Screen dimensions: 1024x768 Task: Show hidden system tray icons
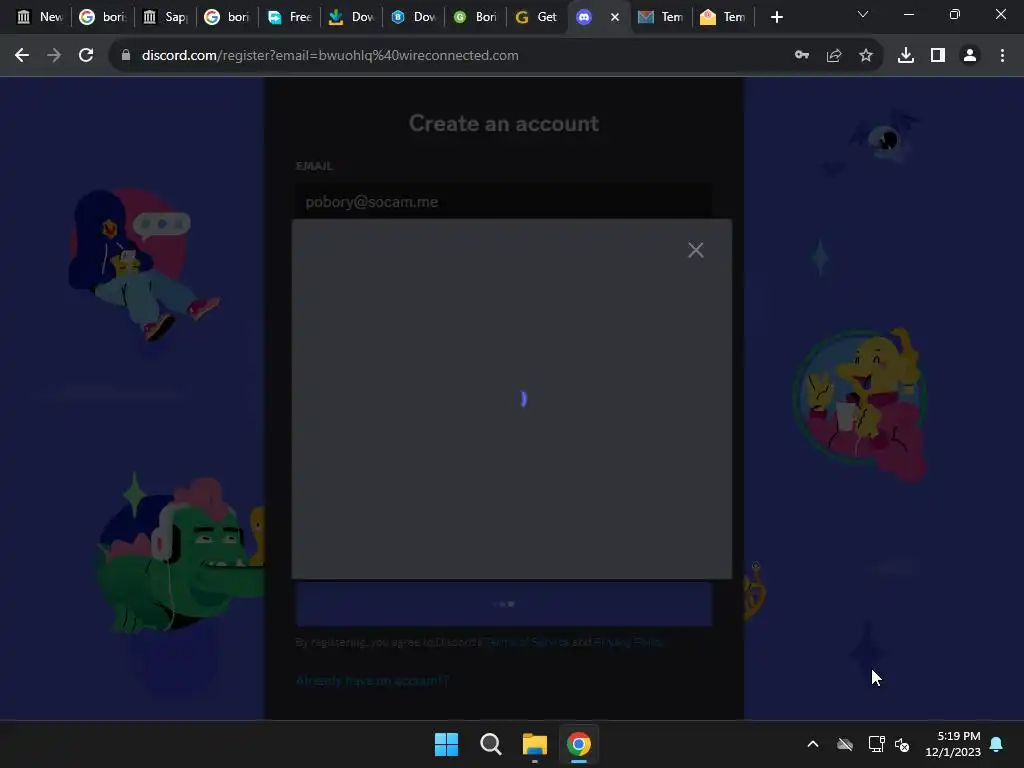pyautogui.click(x=813, y=744)
